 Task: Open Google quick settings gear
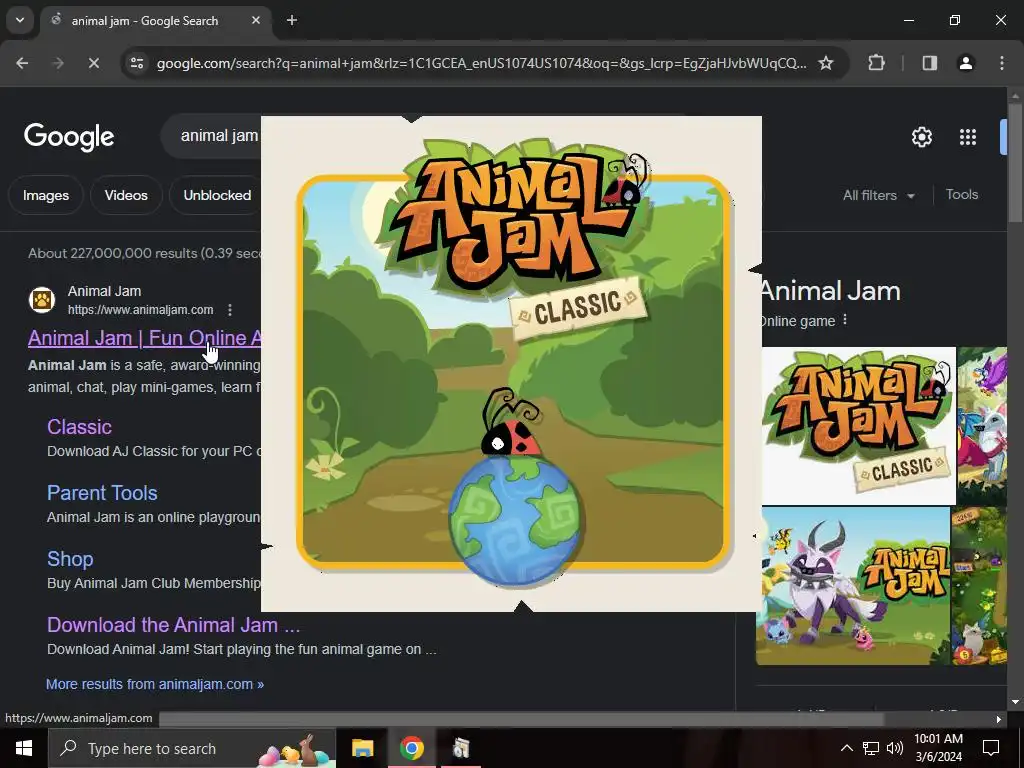tap(921, 137)
